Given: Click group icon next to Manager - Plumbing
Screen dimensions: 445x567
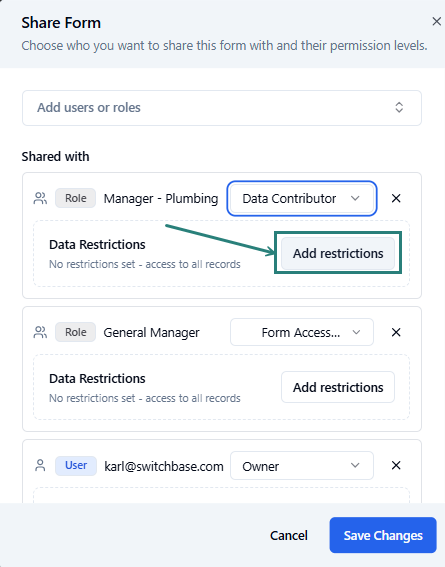Looking at the screenshot, I should (x=40, y=198).
